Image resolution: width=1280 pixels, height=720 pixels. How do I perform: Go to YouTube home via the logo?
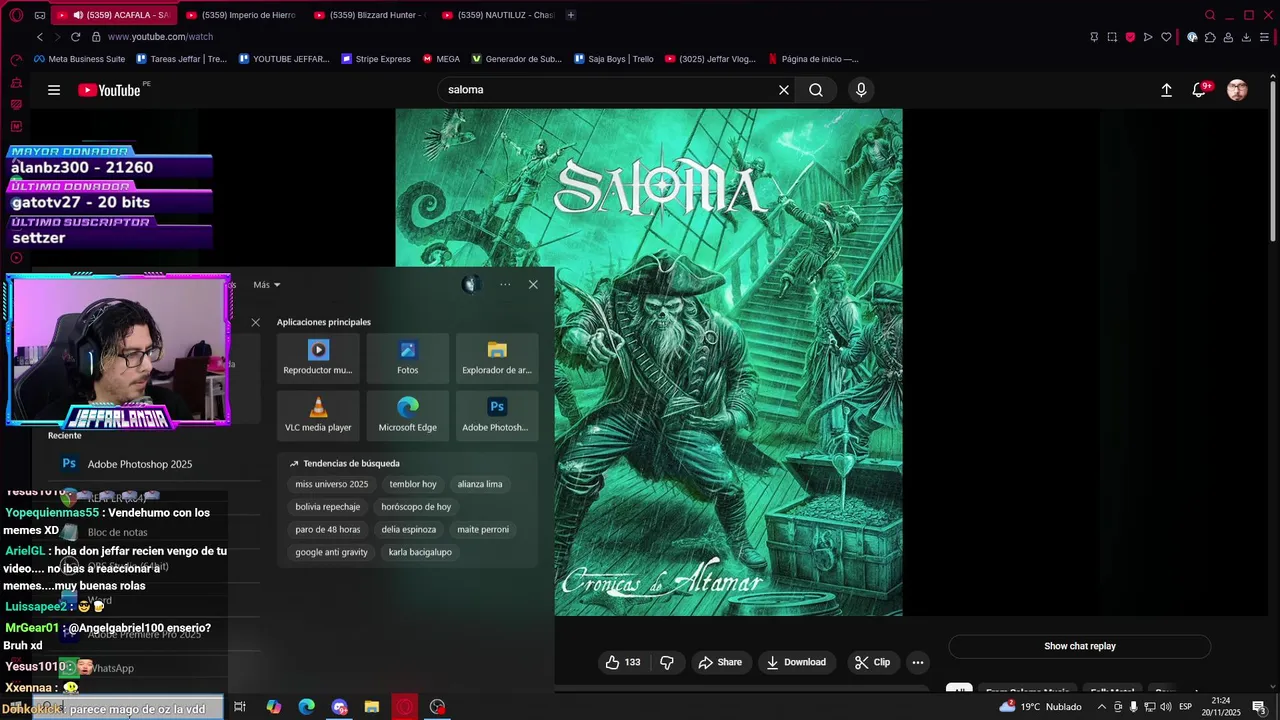[110, 90]
